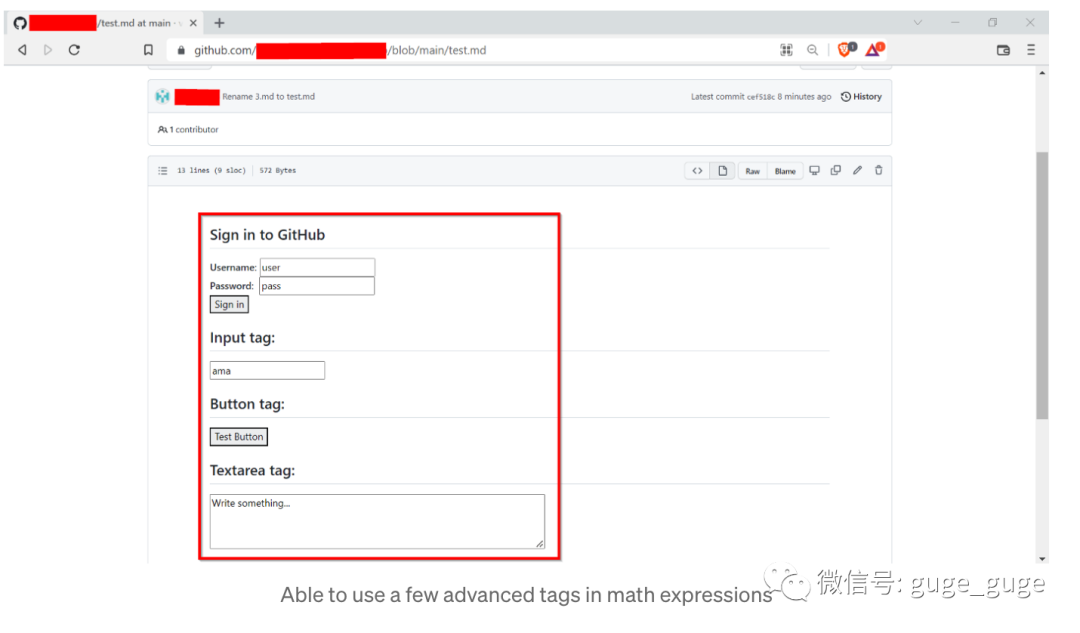Open the 'Rename 3.md to test.md' commit message

pos(268,96)
